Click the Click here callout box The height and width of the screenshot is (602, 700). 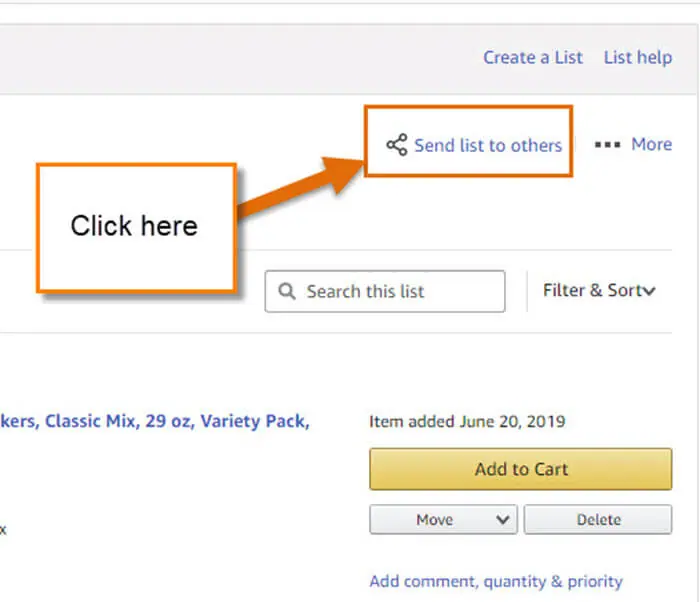point(137,228)
